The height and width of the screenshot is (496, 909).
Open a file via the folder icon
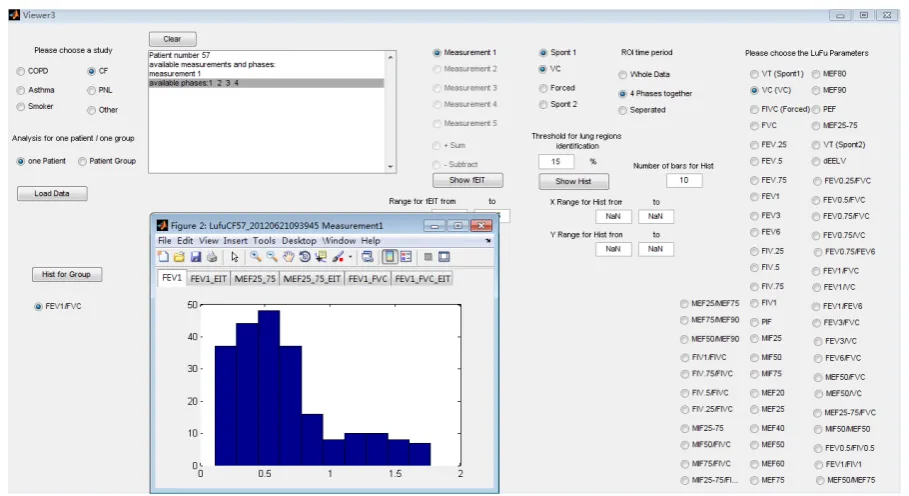pos(179,257)
